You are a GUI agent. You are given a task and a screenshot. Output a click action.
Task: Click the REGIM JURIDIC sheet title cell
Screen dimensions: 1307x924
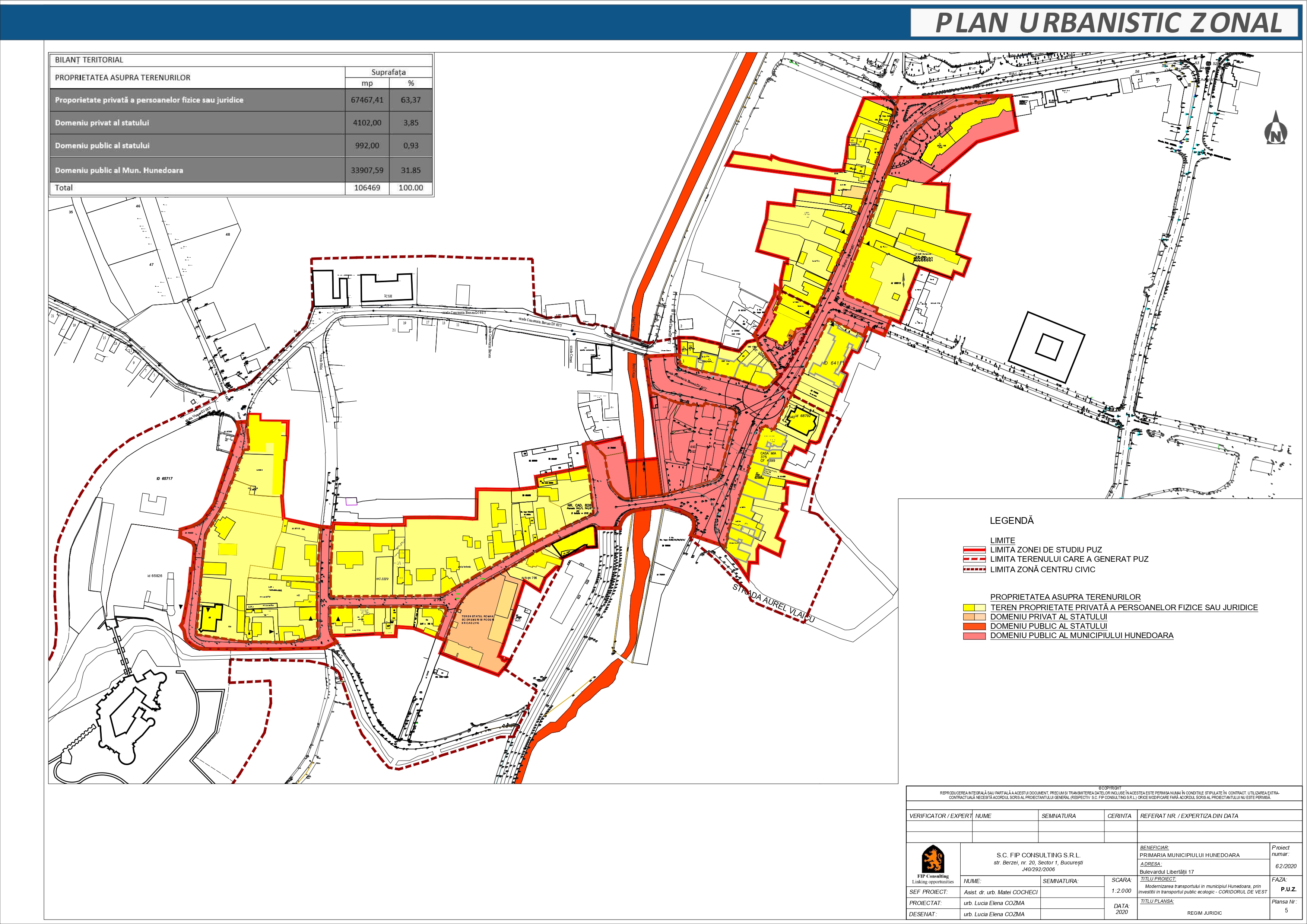tap(1204, 913)
